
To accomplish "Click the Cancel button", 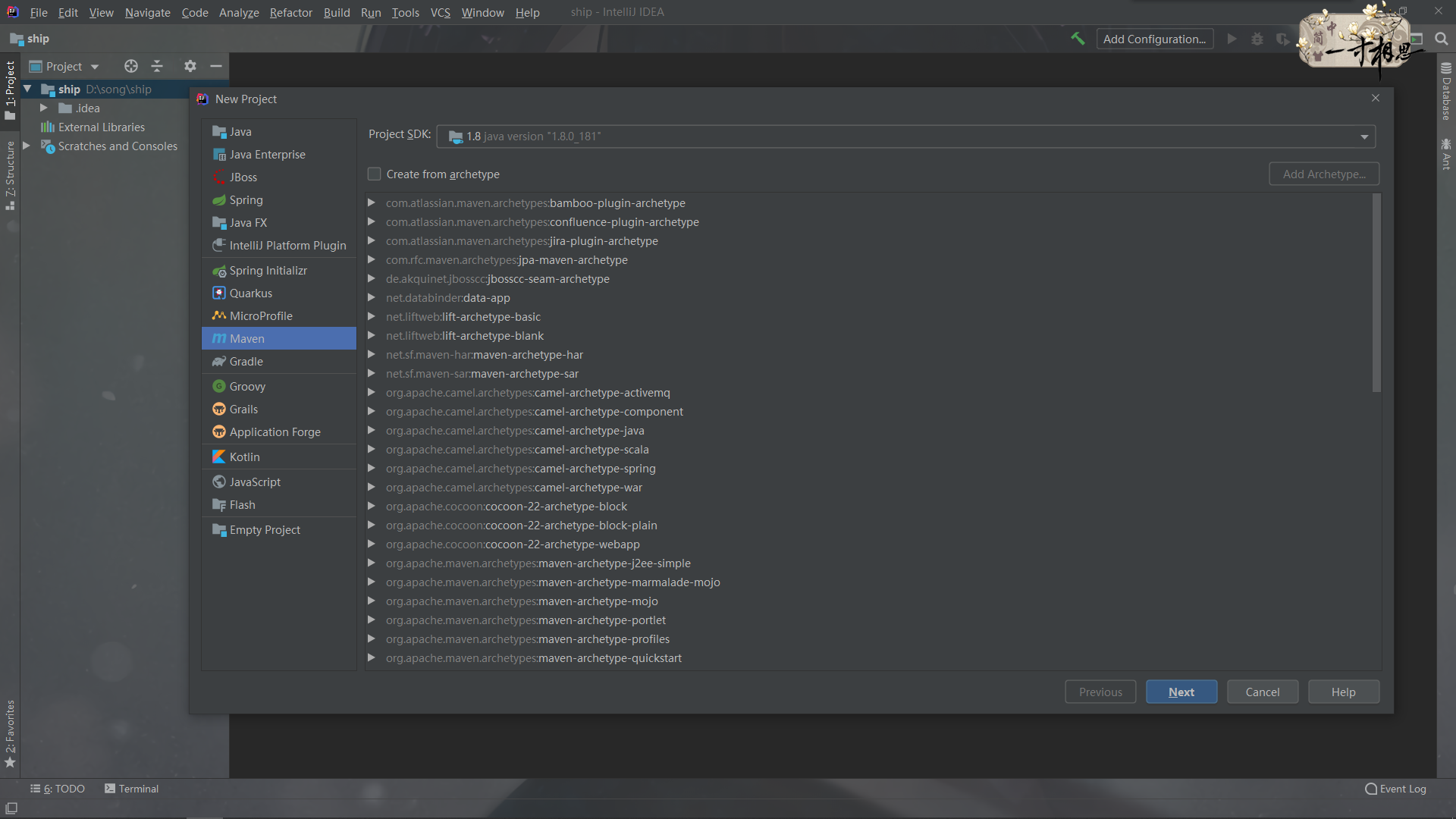I will [x=1262, y=692].
